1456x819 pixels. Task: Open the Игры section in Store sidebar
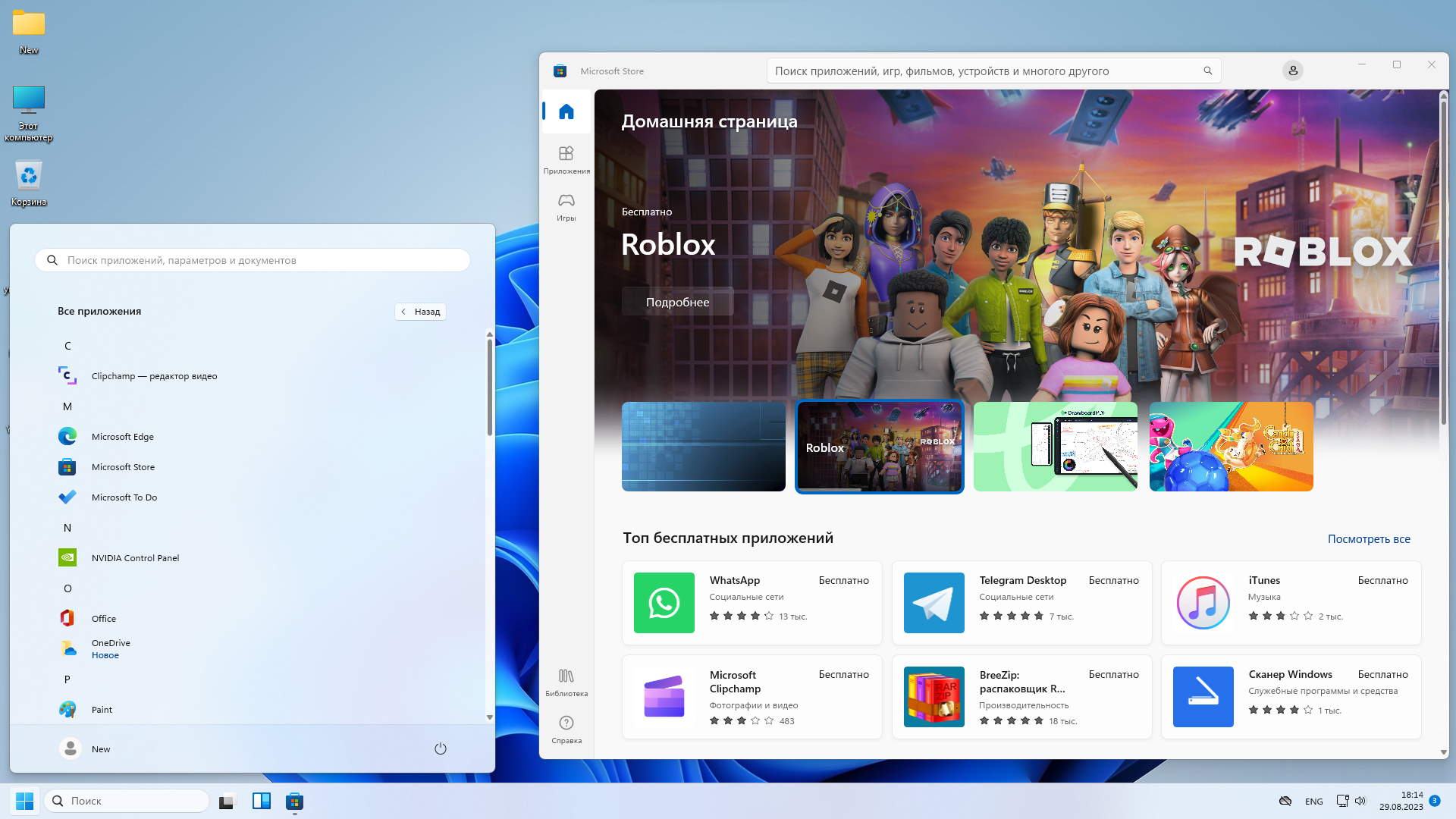coord(566,206)
